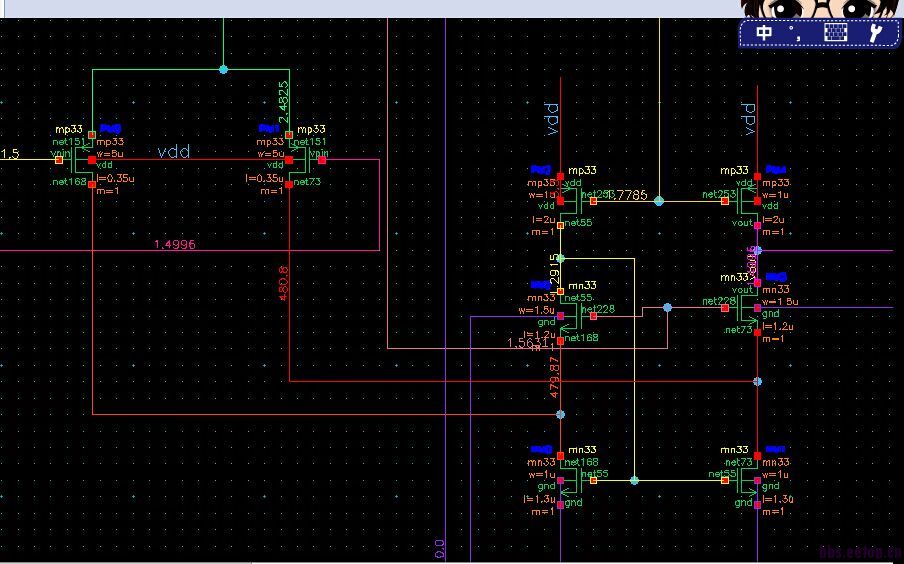
Task: Click the l=0.35u parameter of the left PMOS
Action: [x=116, y=179]
